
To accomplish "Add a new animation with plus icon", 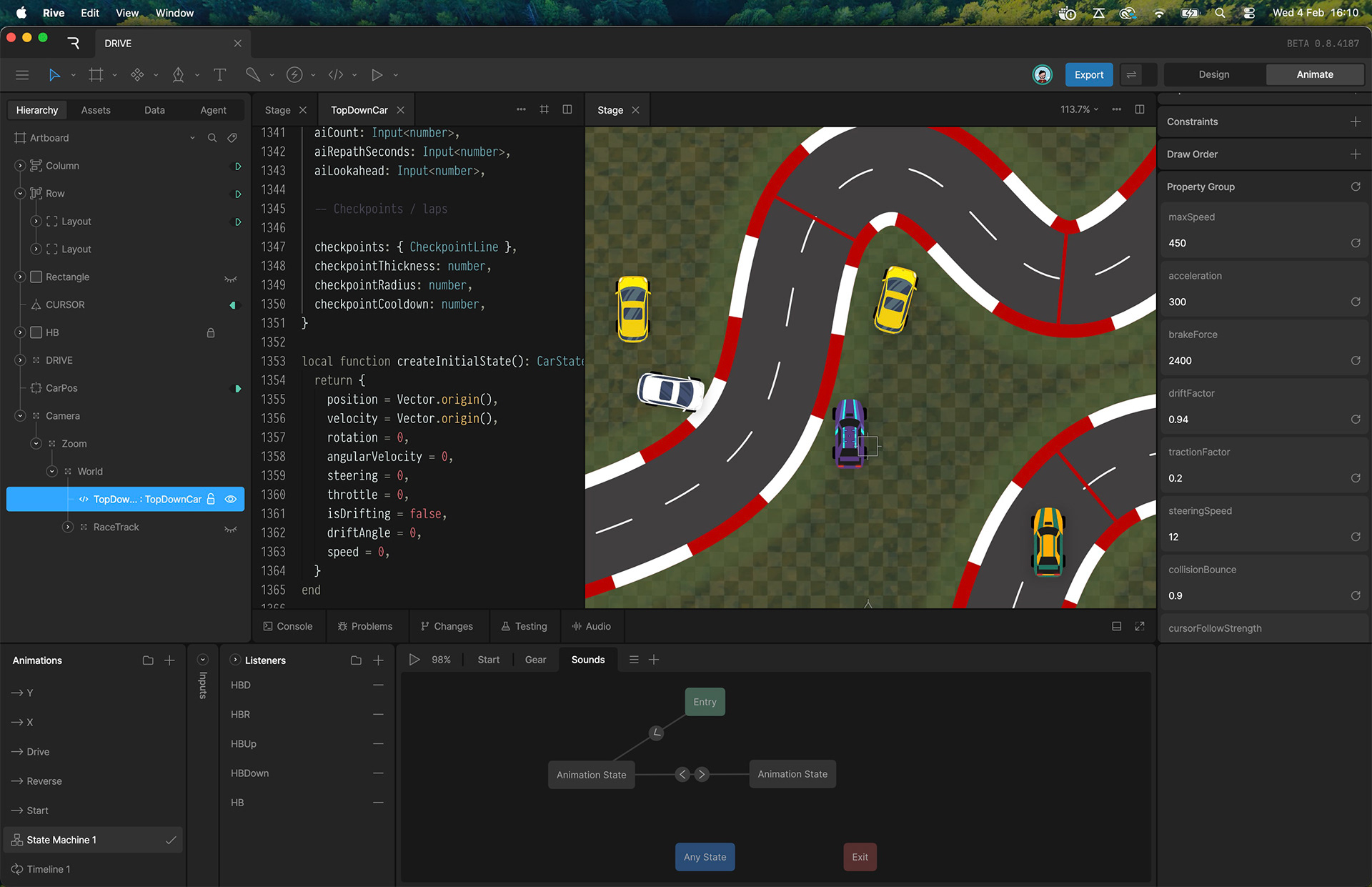I will 169,660.
